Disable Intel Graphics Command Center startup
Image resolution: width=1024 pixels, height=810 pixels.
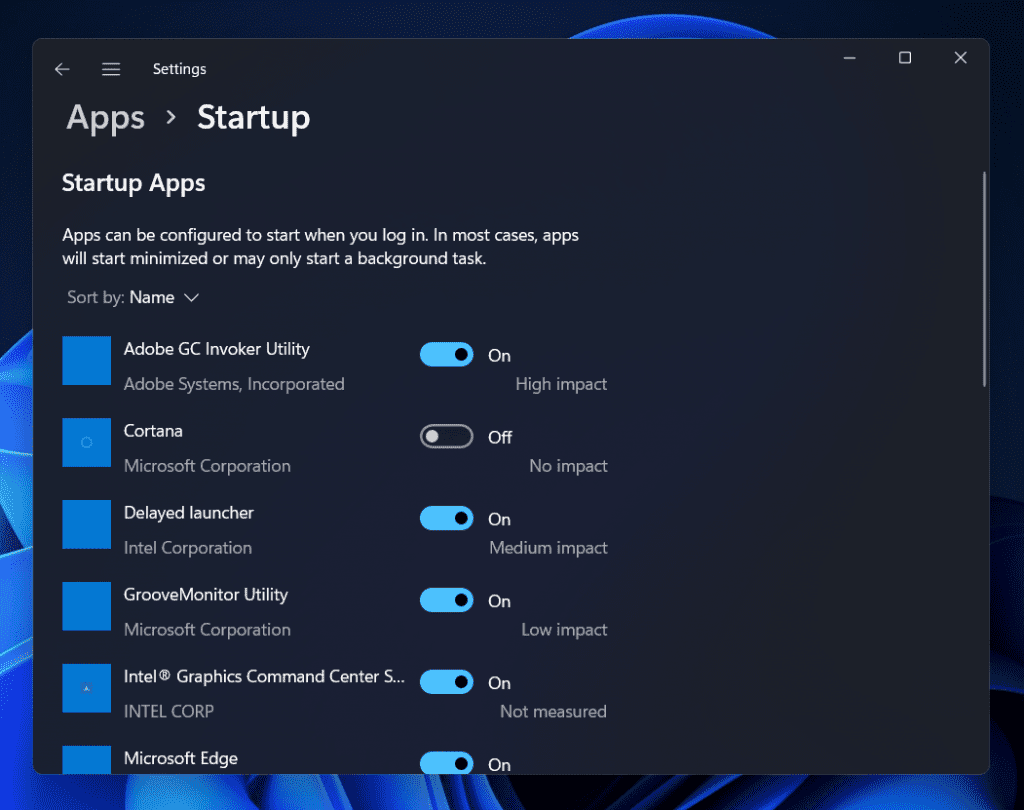446,682
